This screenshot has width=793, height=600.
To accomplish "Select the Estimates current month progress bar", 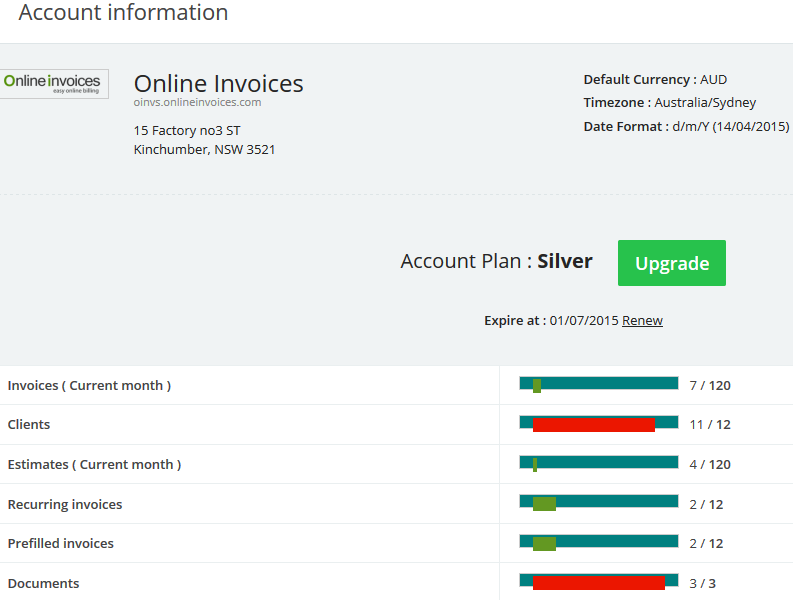I will (598, 463).
